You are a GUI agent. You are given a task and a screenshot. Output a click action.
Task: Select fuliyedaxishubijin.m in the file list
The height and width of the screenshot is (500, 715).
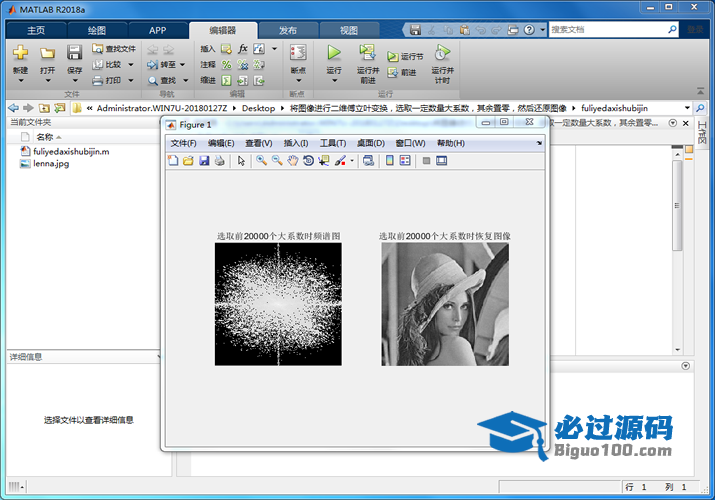coord(70,151)
